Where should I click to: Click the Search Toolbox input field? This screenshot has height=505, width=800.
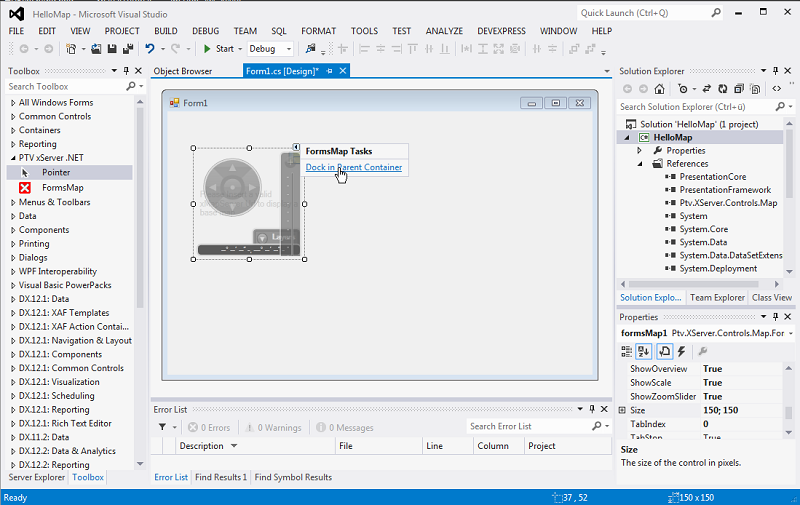65,86
